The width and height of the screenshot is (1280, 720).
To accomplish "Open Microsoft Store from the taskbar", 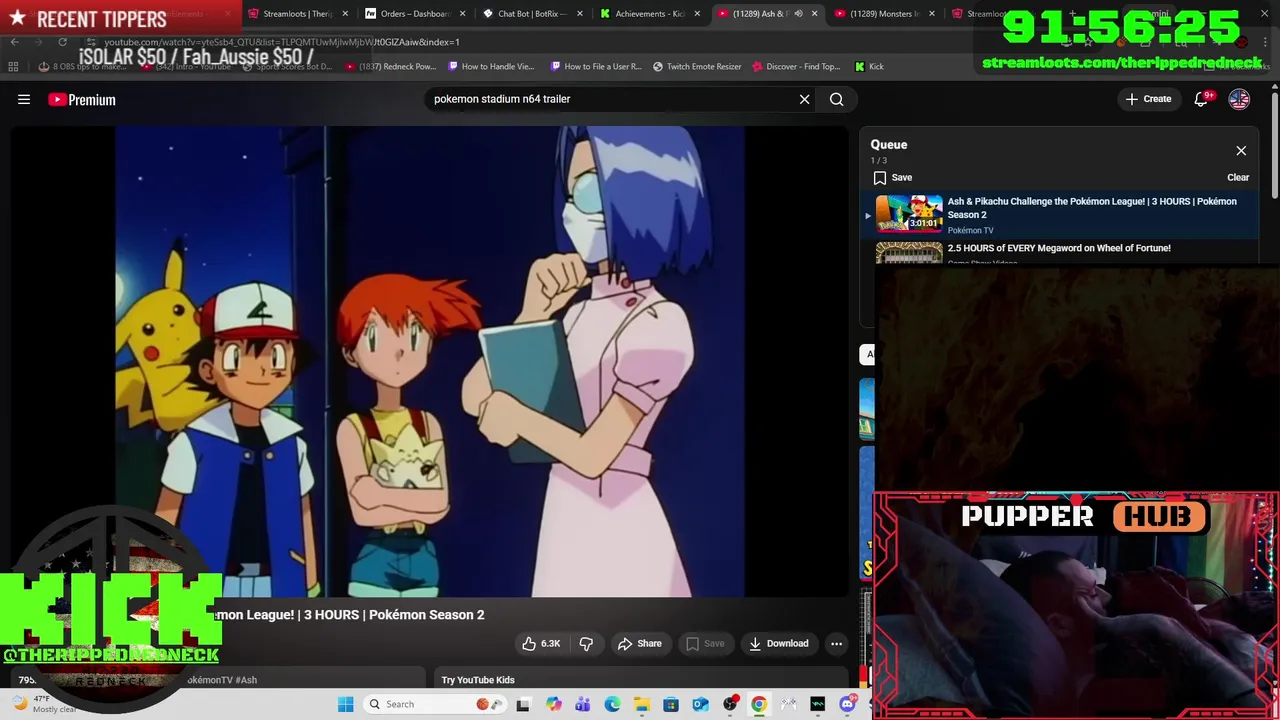I will (x=671, y=704).
